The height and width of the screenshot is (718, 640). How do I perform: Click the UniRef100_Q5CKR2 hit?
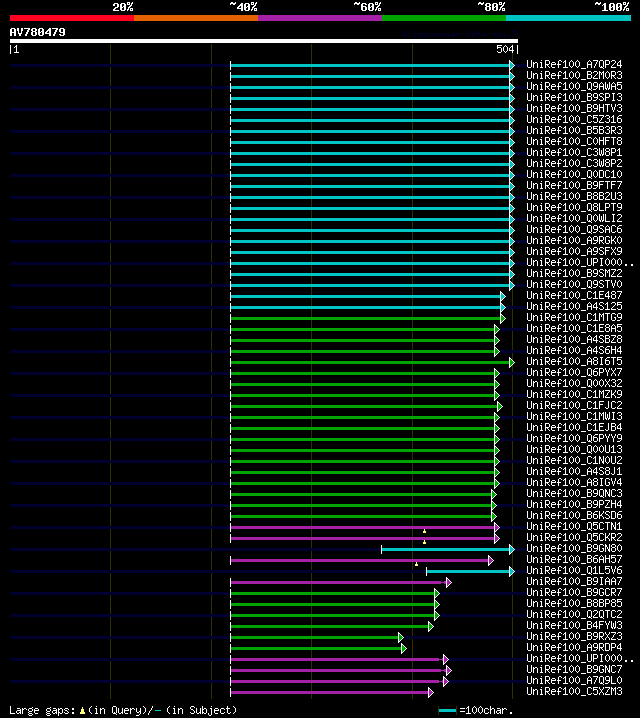point(574,537)
